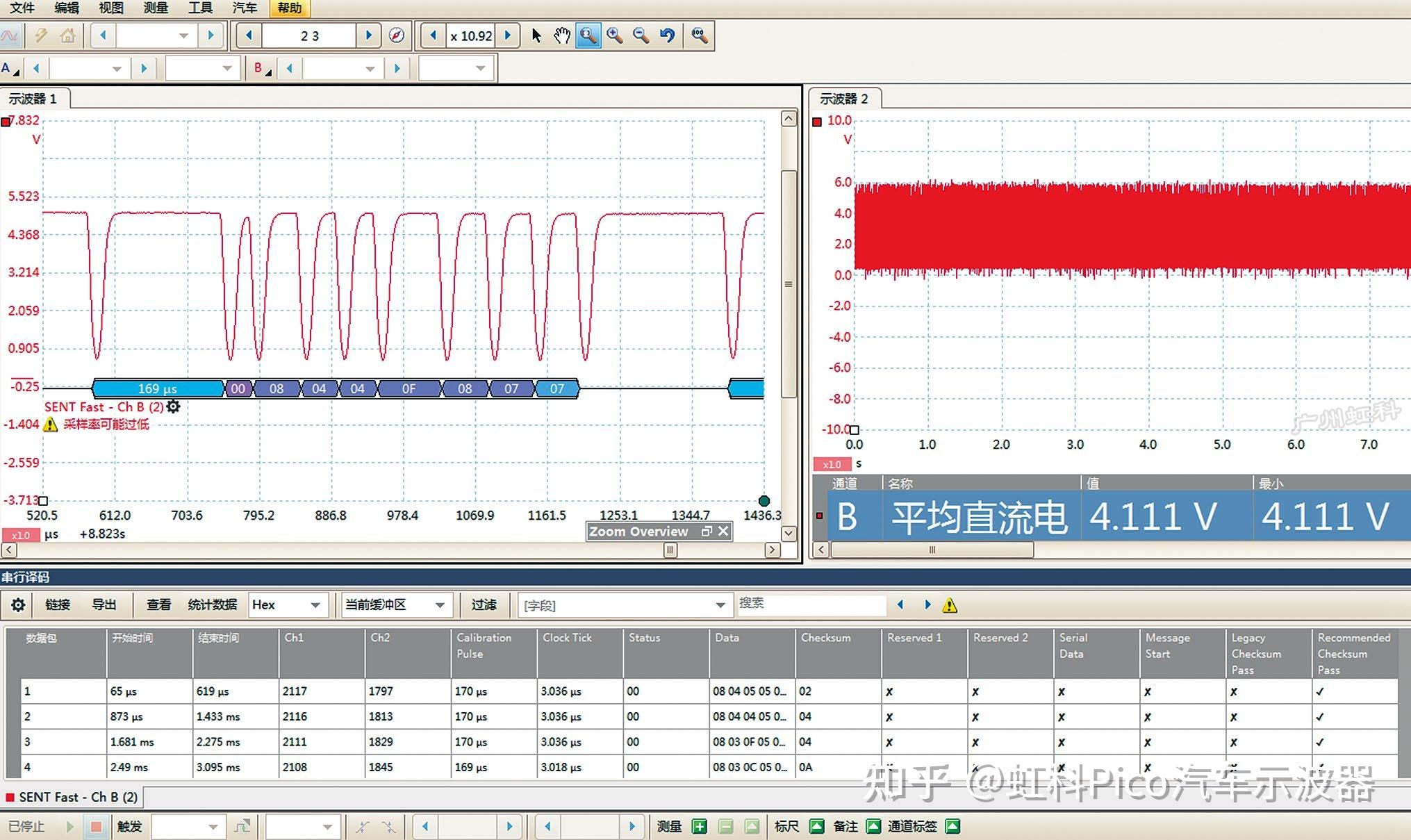1411x840 pixels.
Task: Click the zoom-out magnifier icon
Action: (641, 35)
